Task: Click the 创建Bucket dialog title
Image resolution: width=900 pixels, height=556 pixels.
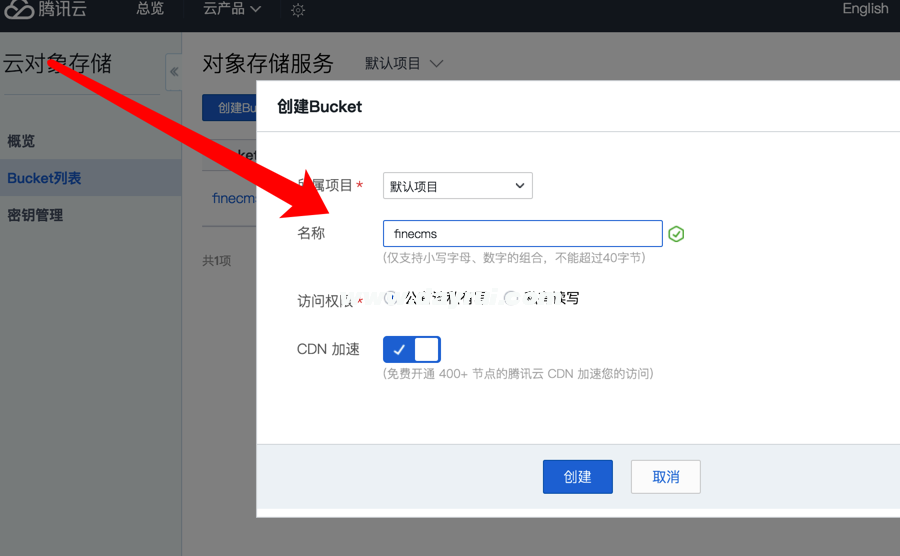Action: 320,107
